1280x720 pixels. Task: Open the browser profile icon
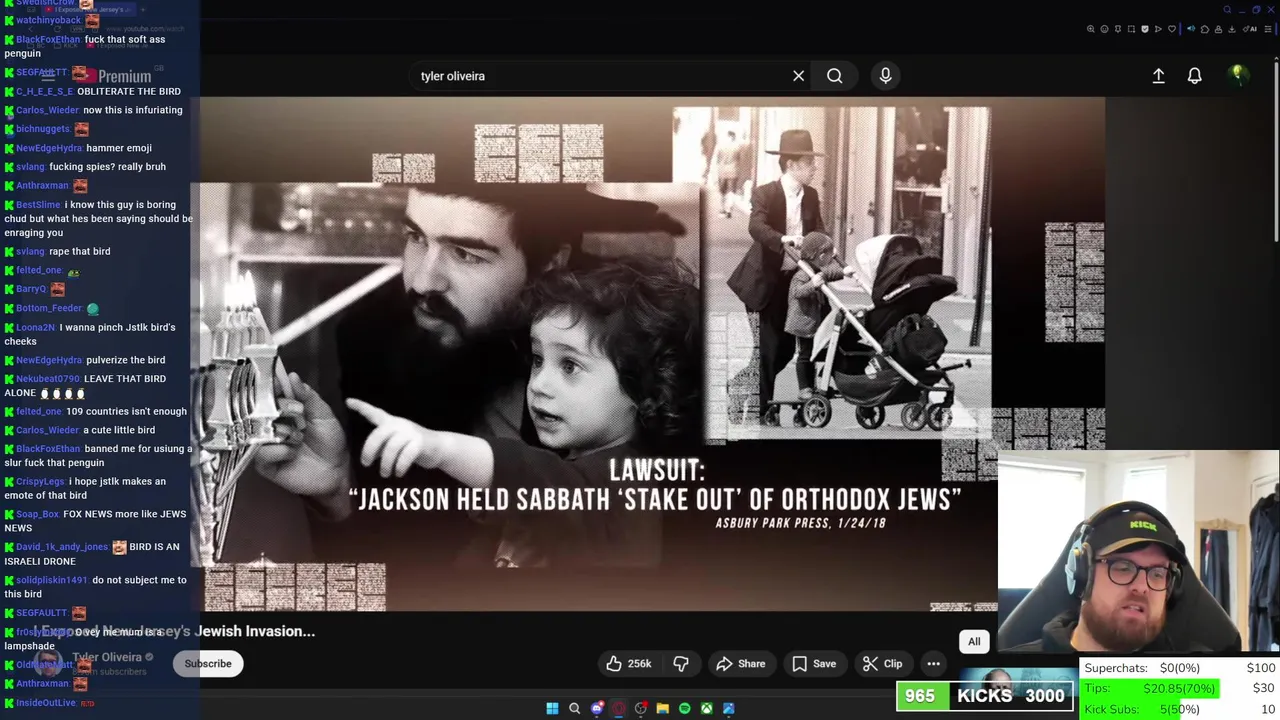tap(1218, 29)
